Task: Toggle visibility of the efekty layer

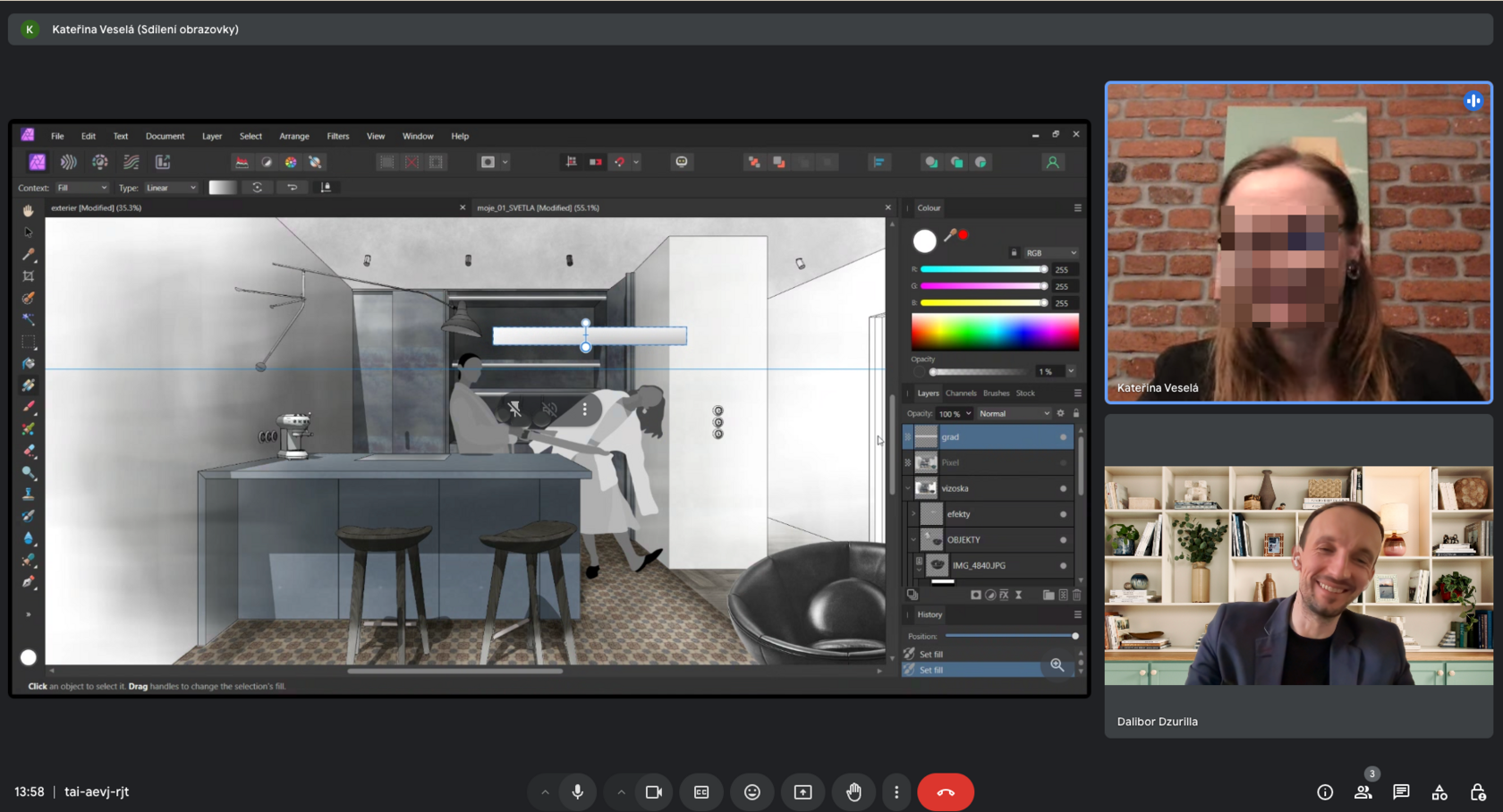Action: pos(1063,514)
